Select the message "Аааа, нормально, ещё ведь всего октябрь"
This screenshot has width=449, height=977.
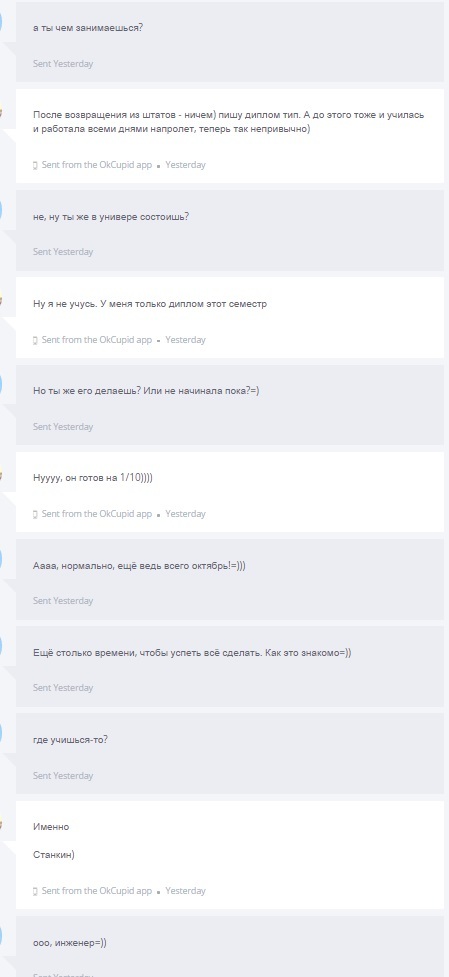230,579
